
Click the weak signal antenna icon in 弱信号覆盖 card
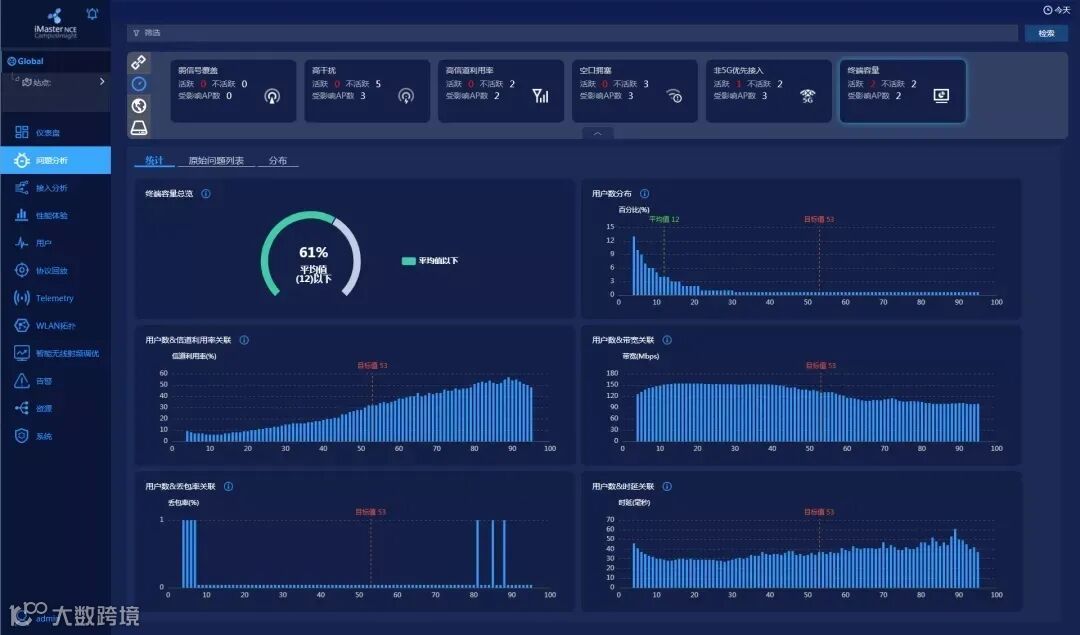272,96
